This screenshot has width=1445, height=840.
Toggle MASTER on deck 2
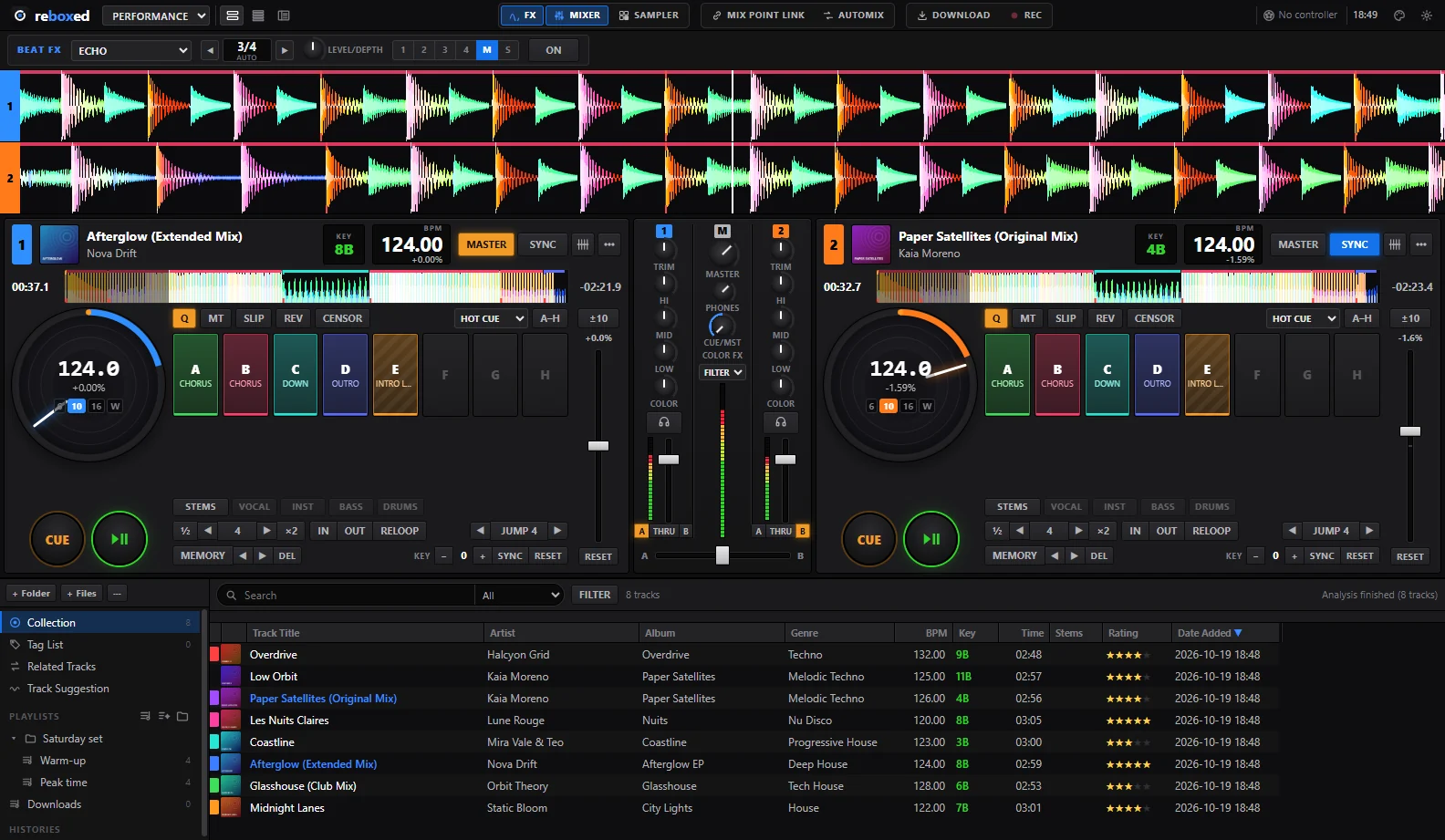[1298, 244]
